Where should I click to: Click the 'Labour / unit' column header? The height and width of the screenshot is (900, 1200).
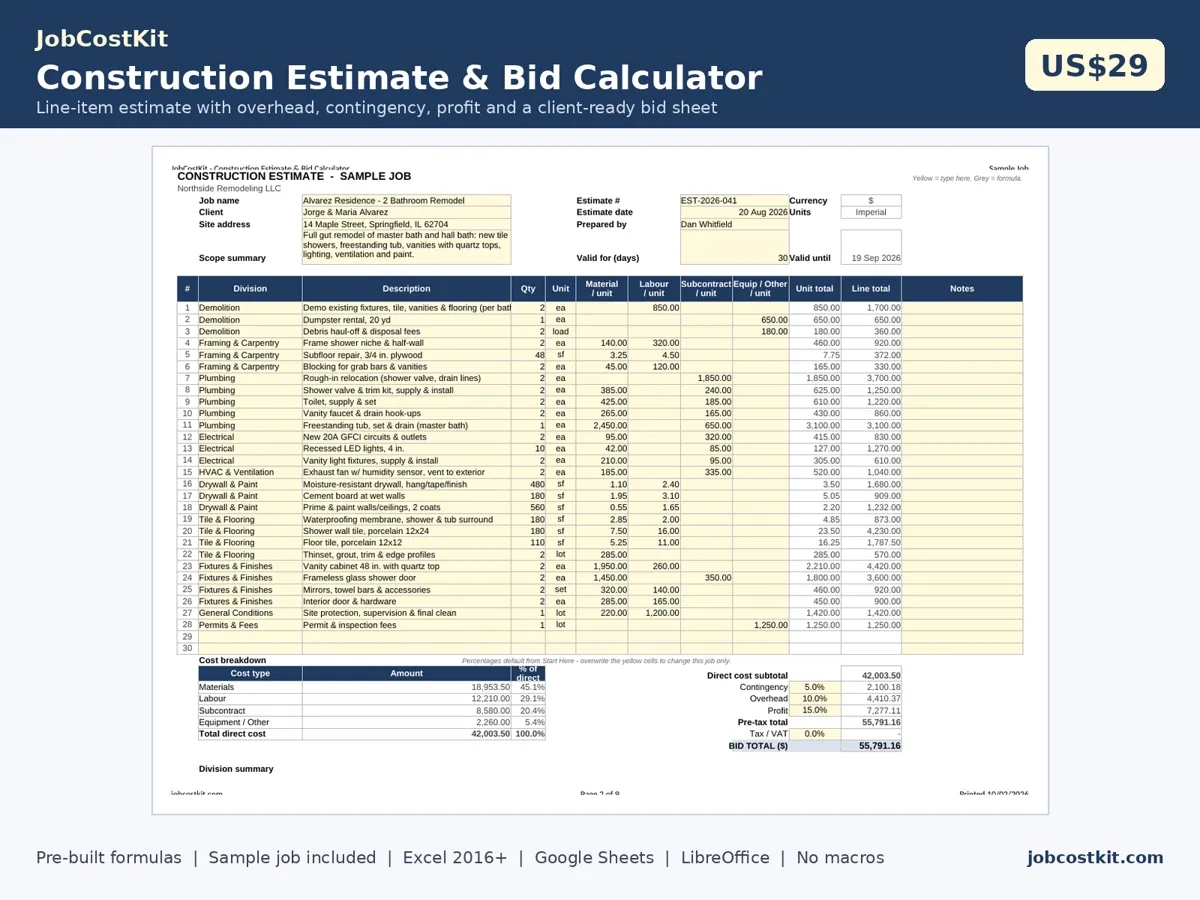click(654, 288)
